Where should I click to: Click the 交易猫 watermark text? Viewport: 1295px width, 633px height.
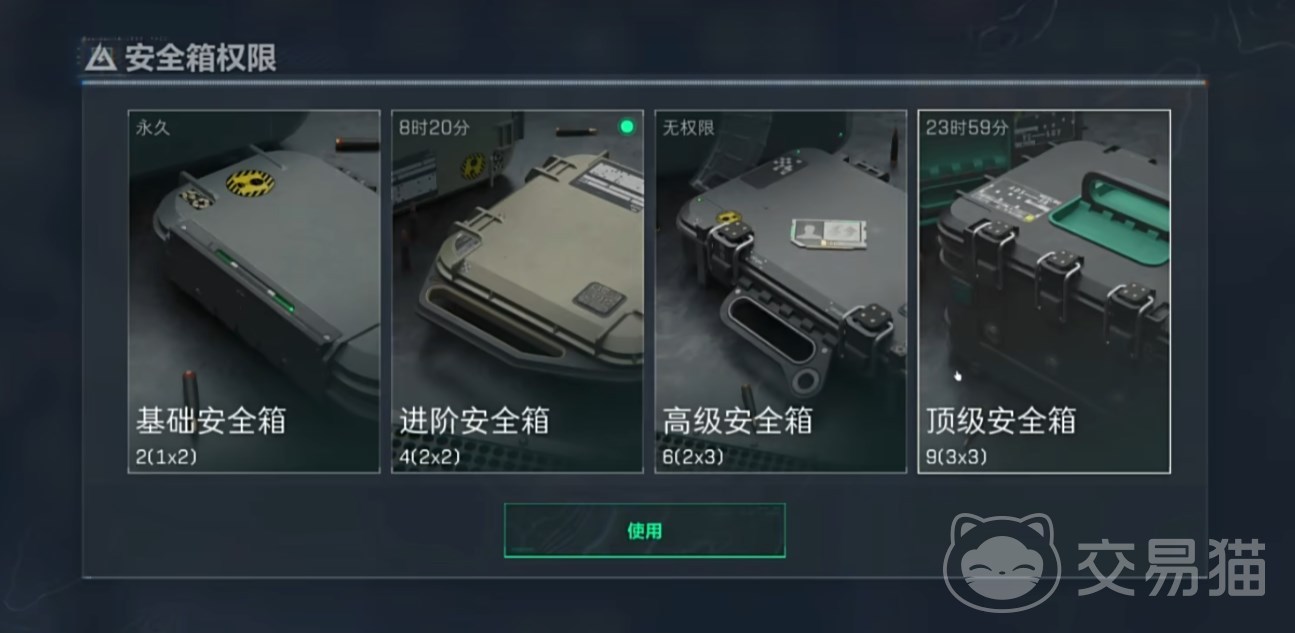pos(1171,567)
